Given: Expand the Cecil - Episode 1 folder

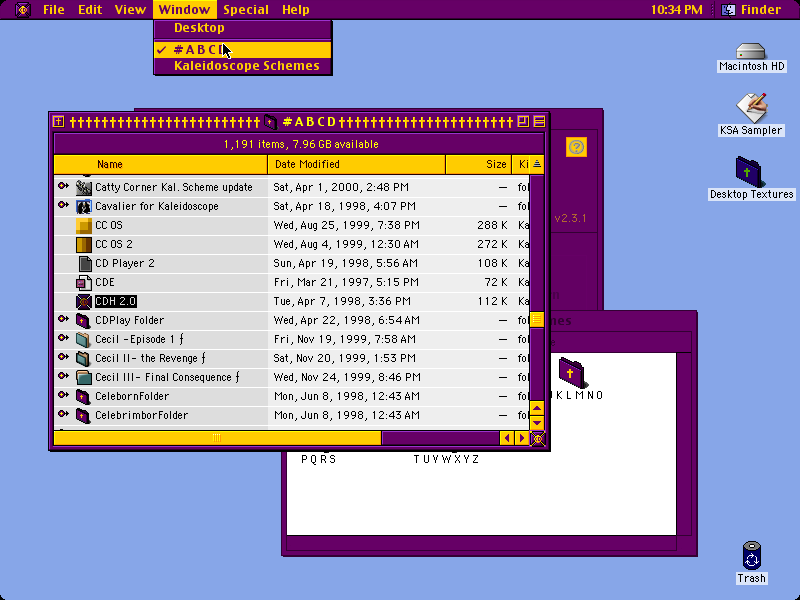Looking at the screenshot, I should (63, 338).
